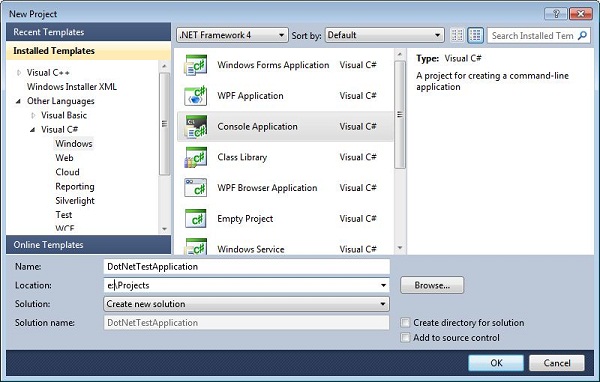This screenshot has width=600, height=382.
Task: Select the Silverlight category
Action: click(x=75, y=201)
